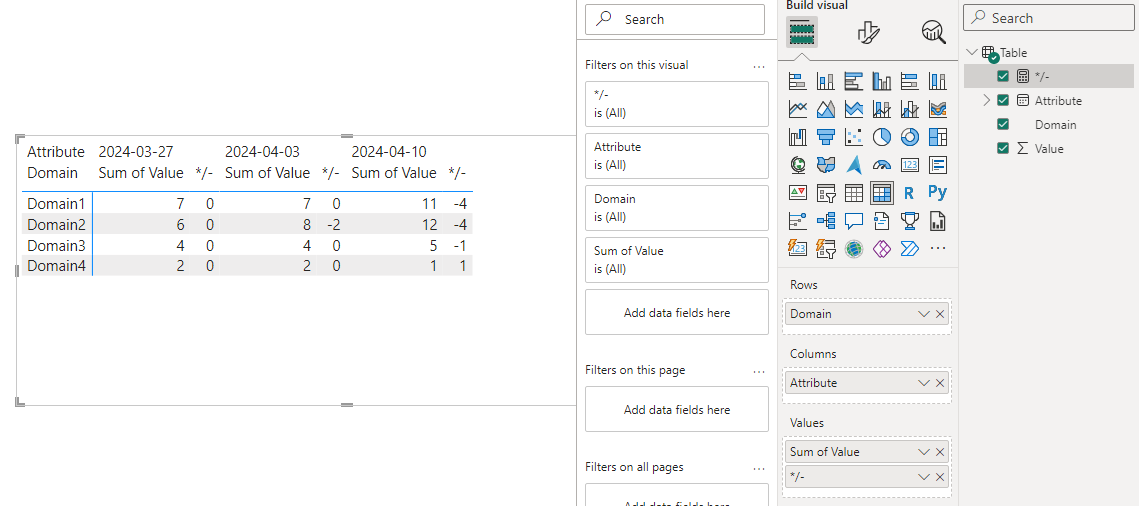The height and width of the screenshot is (506, 1139).
Task: Pick the treemap visual
Action: (x=938, y=136)
